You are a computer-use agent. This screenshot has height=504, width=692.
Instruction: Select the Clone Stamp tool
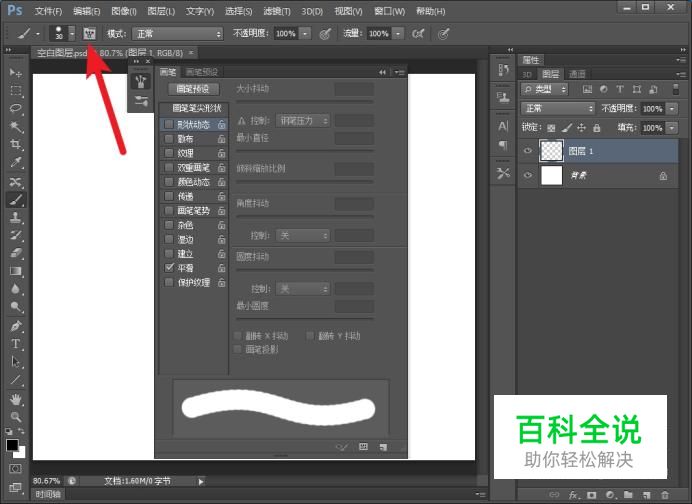click(x=16, y=218)
